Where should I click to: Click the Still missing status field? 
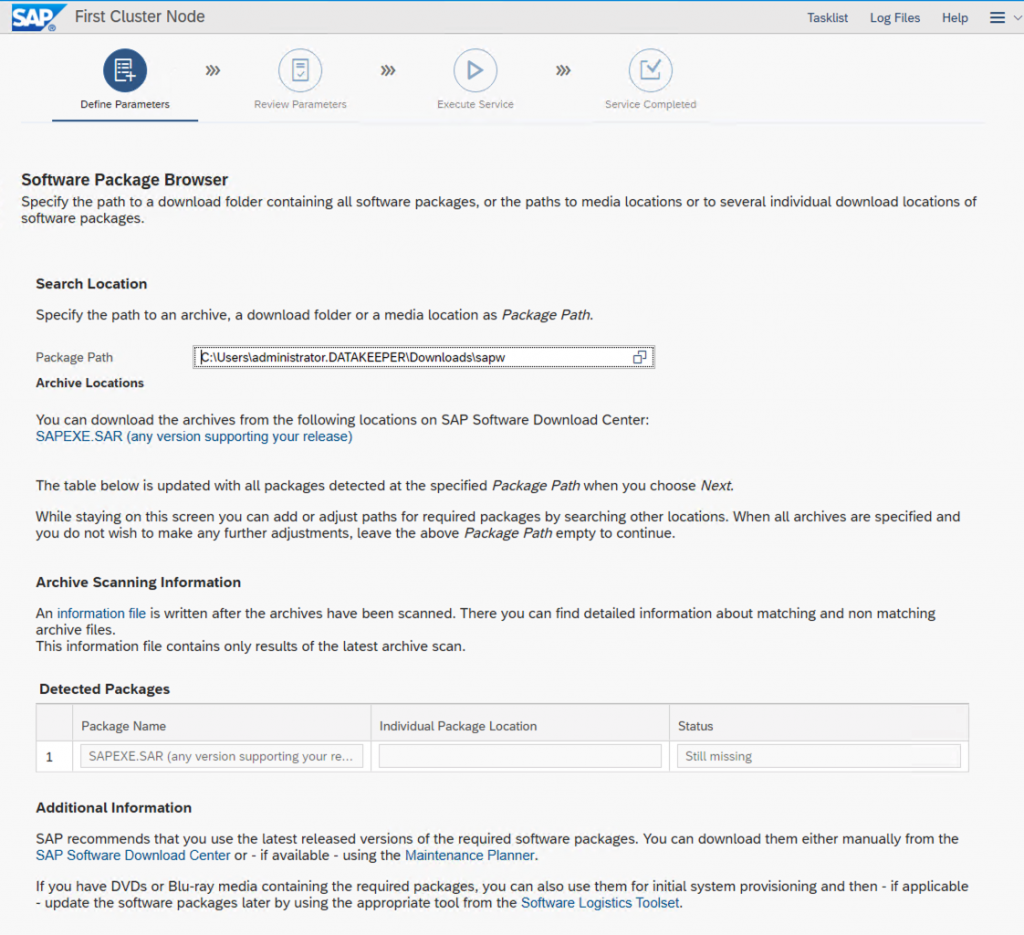pyautogui.click(x=818, y=756)
